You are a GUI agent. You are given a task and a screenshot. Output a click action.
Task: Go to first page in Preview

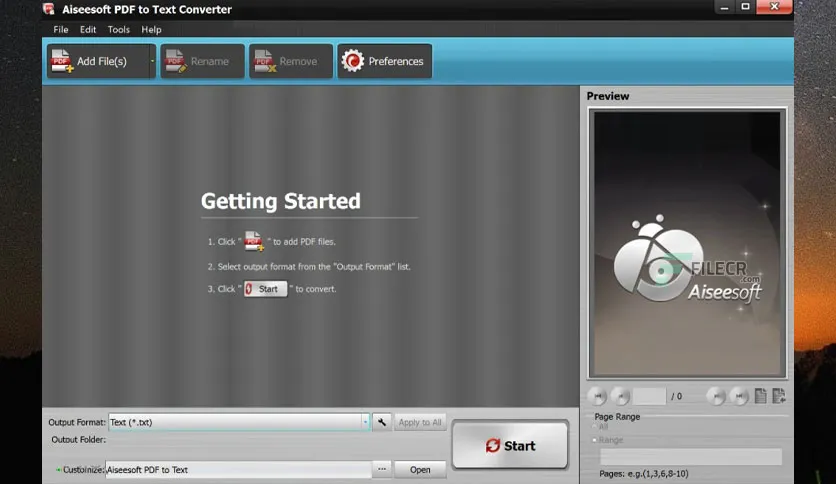(598, 396)
